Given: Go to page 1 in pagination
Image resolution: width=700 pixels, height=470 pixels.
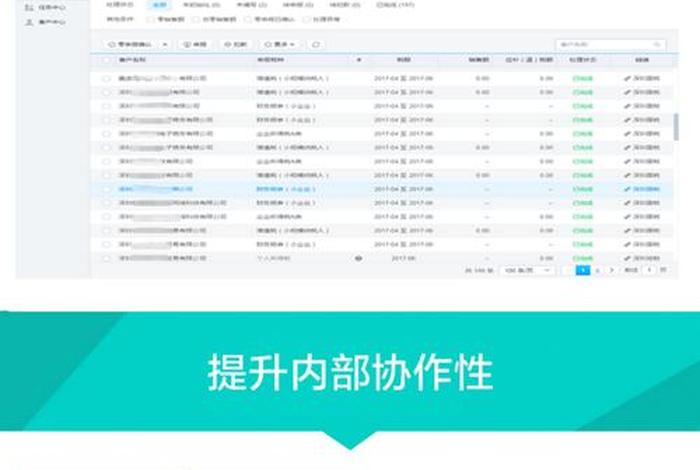Looking at the screenshot, I should coord(583,270).
